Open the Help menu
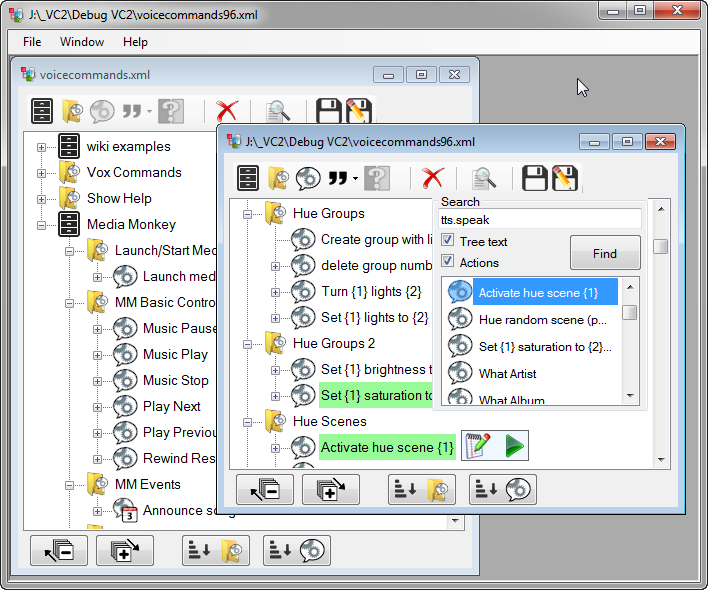The width and height of the screenshot is (708, 590). point(135,42)
